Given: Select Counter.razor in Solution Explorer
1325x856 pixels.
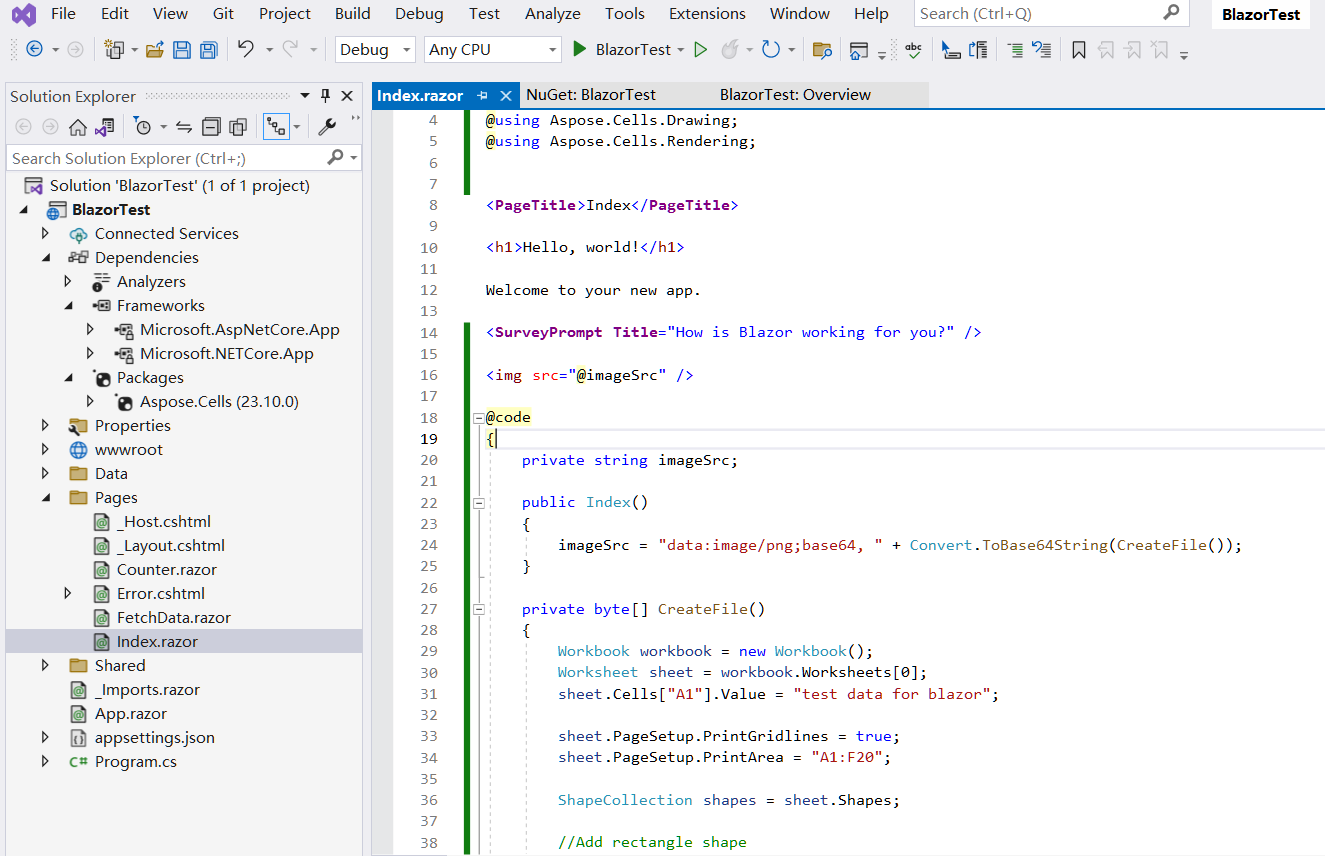Looking at the screenshot, I should pos(166,570).
